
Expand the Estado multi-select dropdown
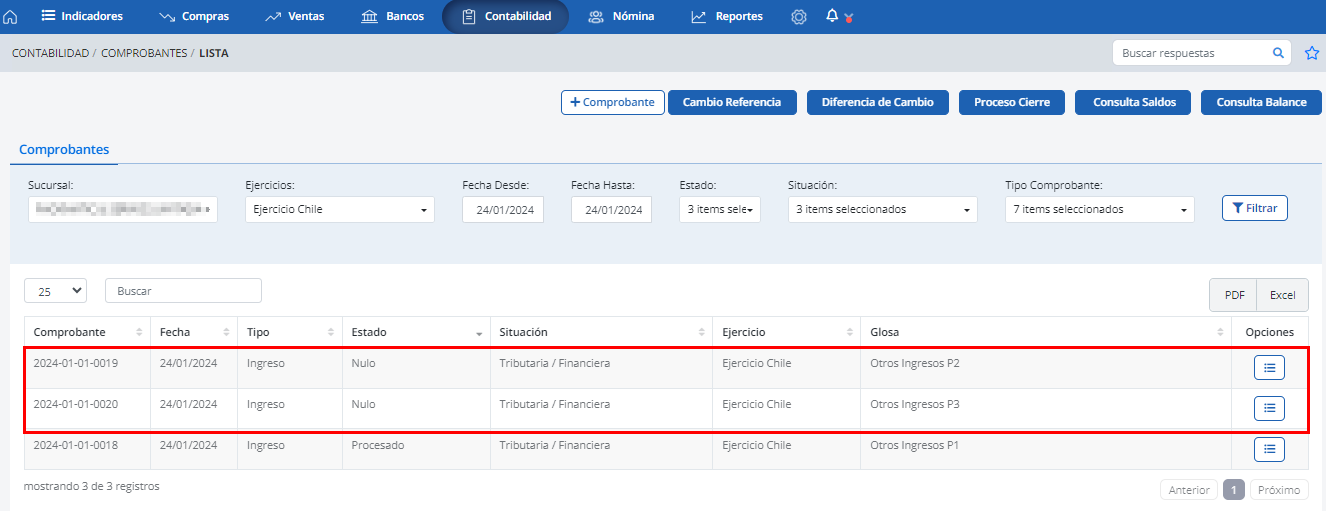(719, 209)
